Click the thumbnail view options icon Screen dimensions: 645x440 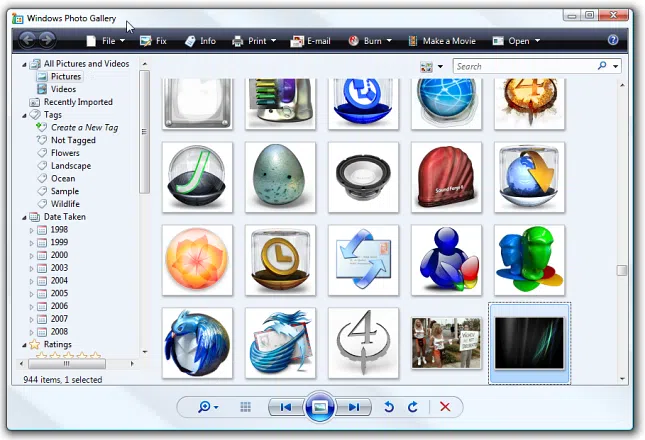[426, 67]
